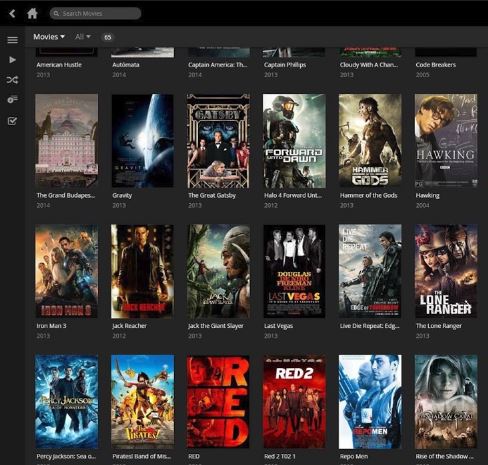488x465 pixels.
Task: Click the Play all icon in sidebar
Action: pos(13,60)
